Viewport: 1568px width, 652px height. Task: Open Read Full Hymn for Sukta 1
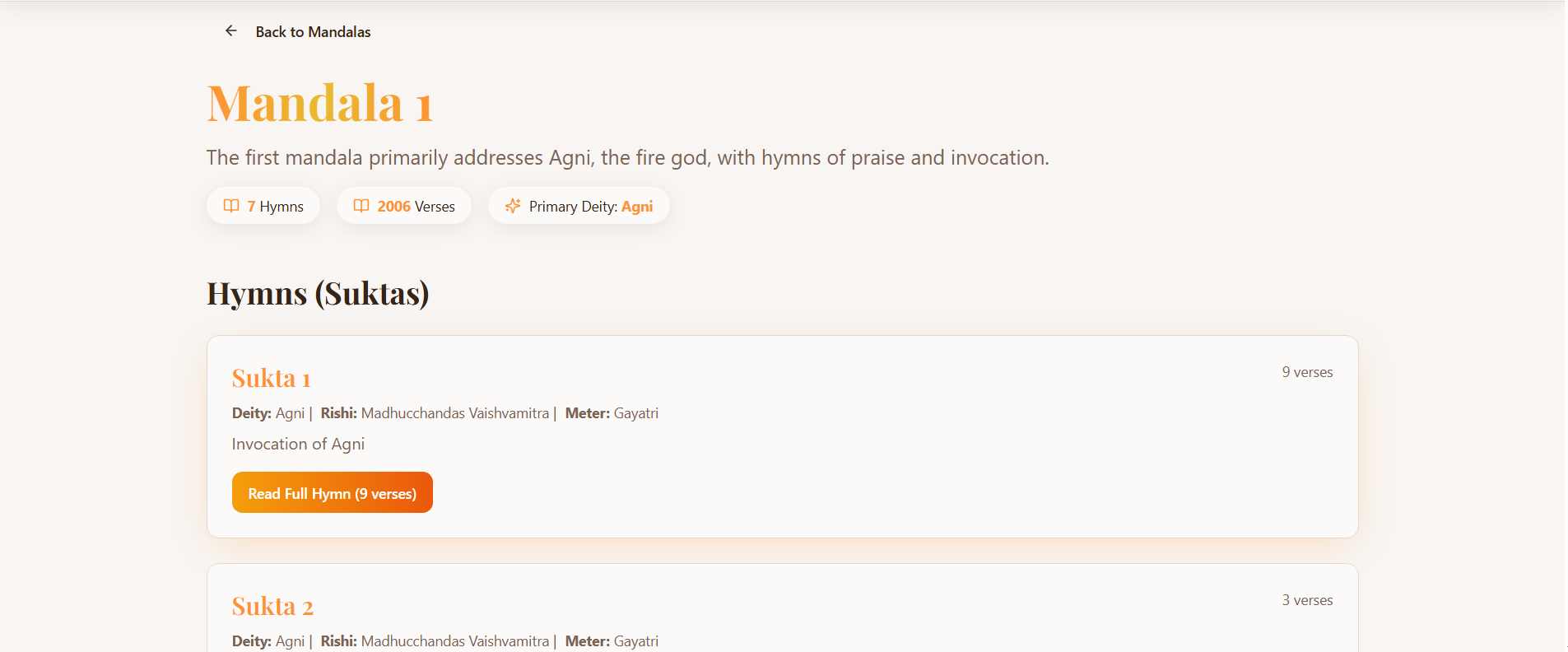tap(332, 491)
